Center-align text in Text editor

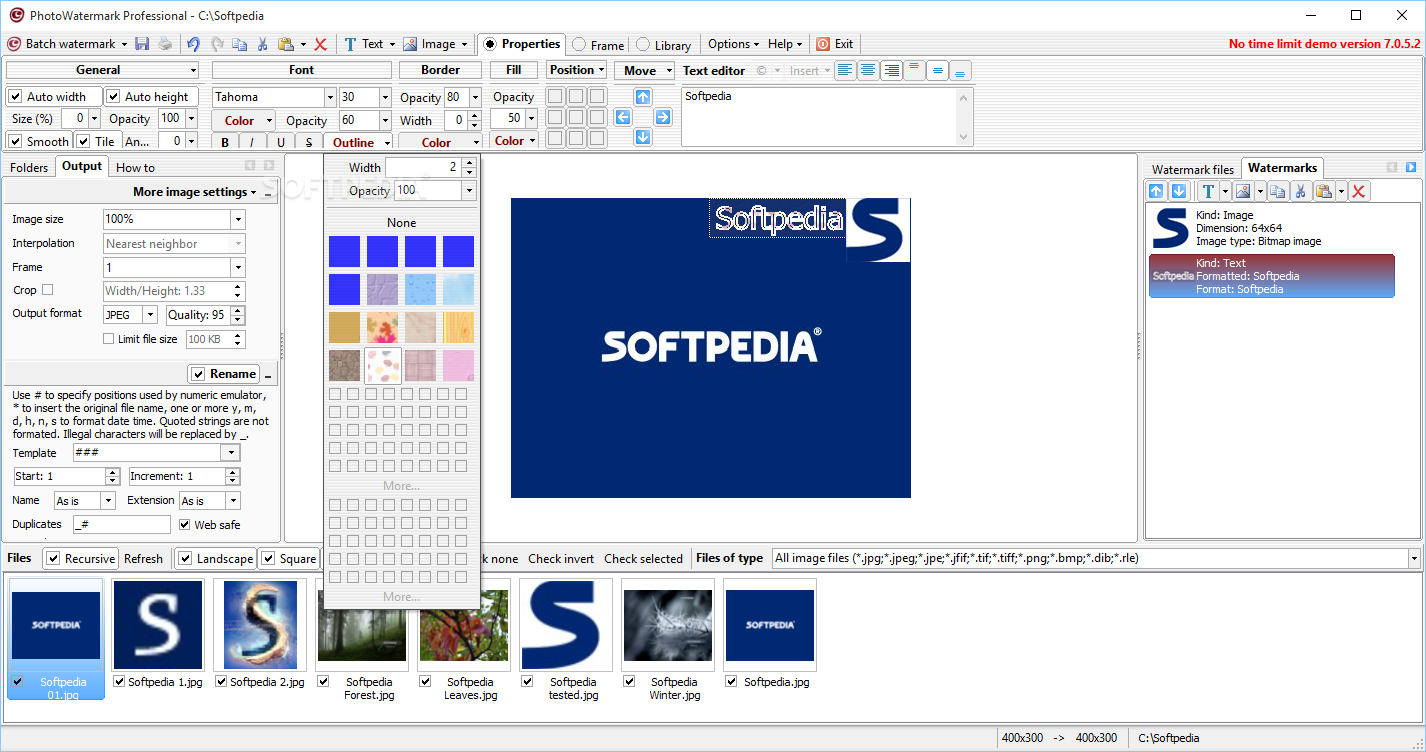(x=868, y=70)
